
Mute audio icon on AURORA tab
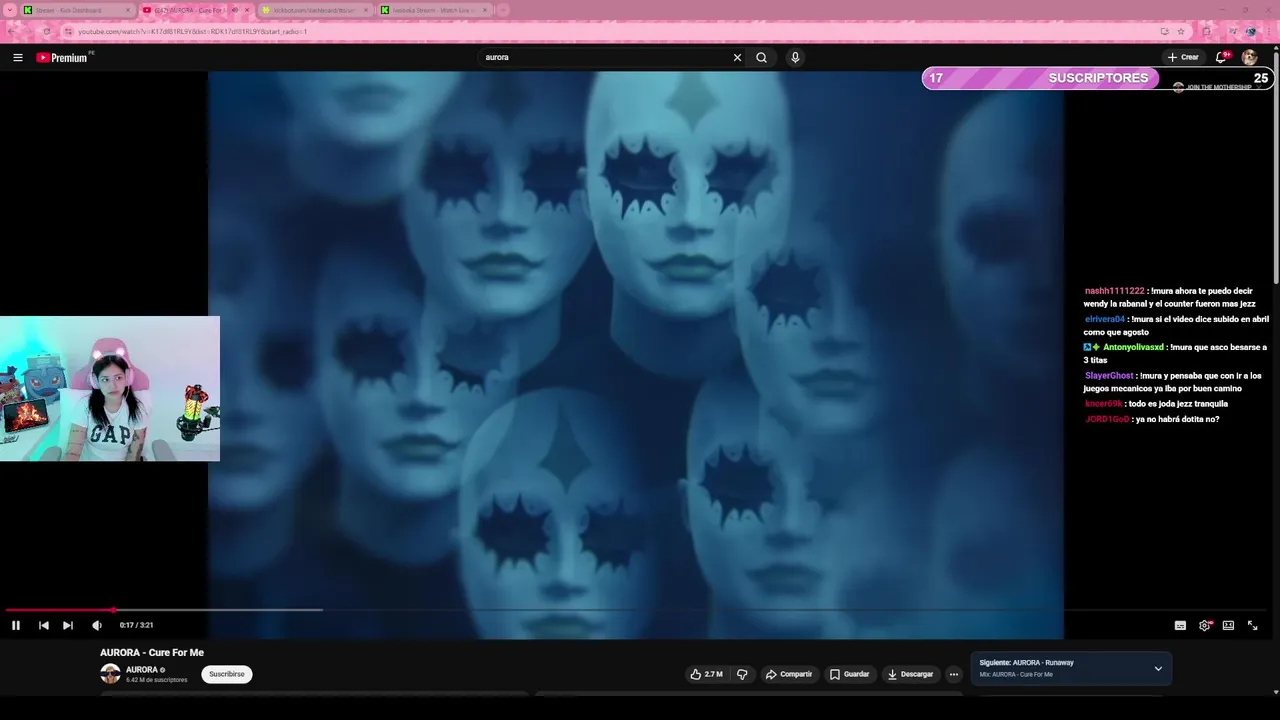[235, 10]
